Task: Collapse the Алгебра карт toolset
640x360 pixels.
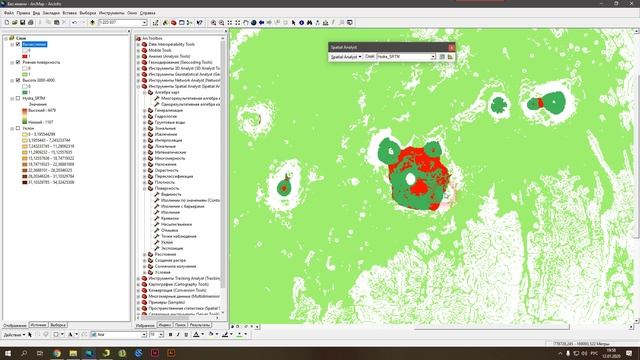Action: click(x=144, y=92)
